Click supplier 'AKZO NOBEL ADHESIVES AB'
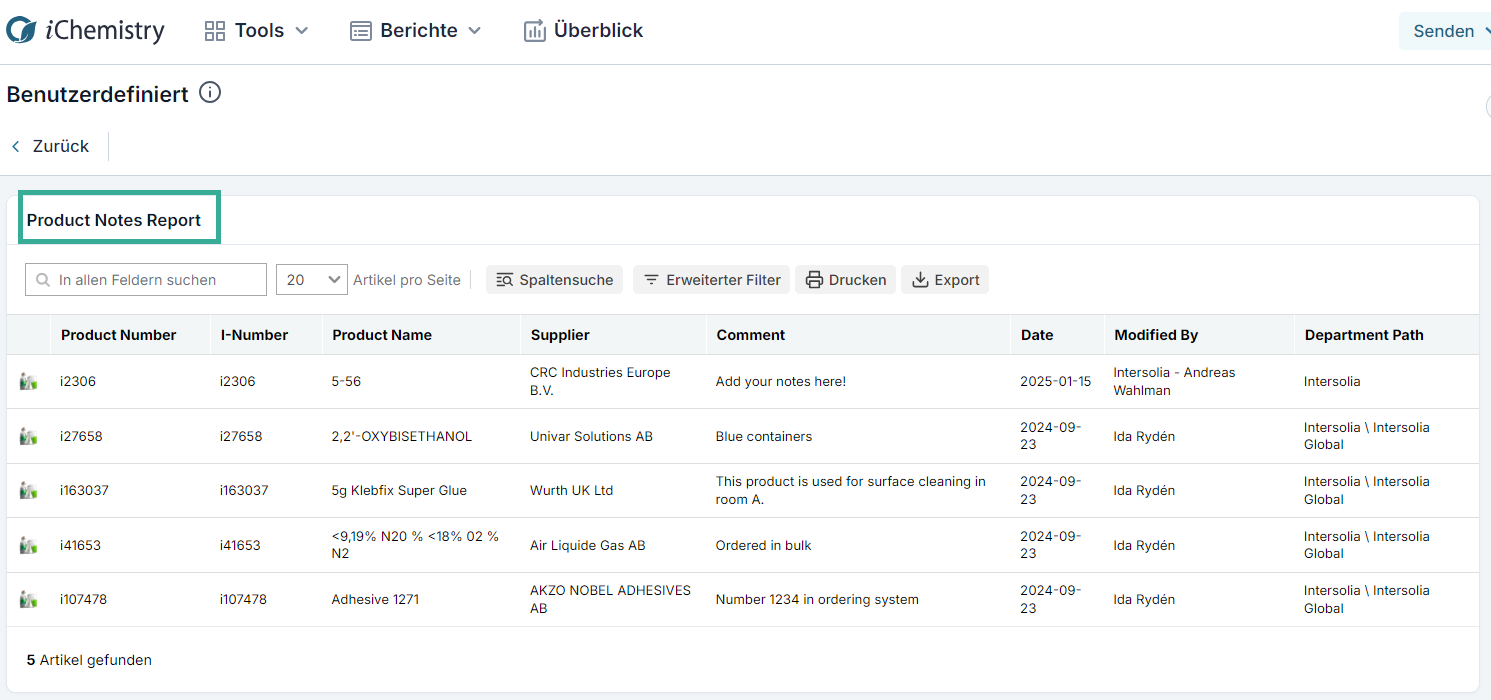 610,599
